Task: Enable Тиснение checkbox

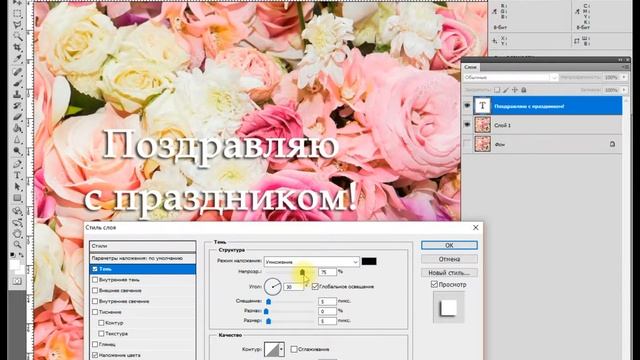Action: (95, 312)
